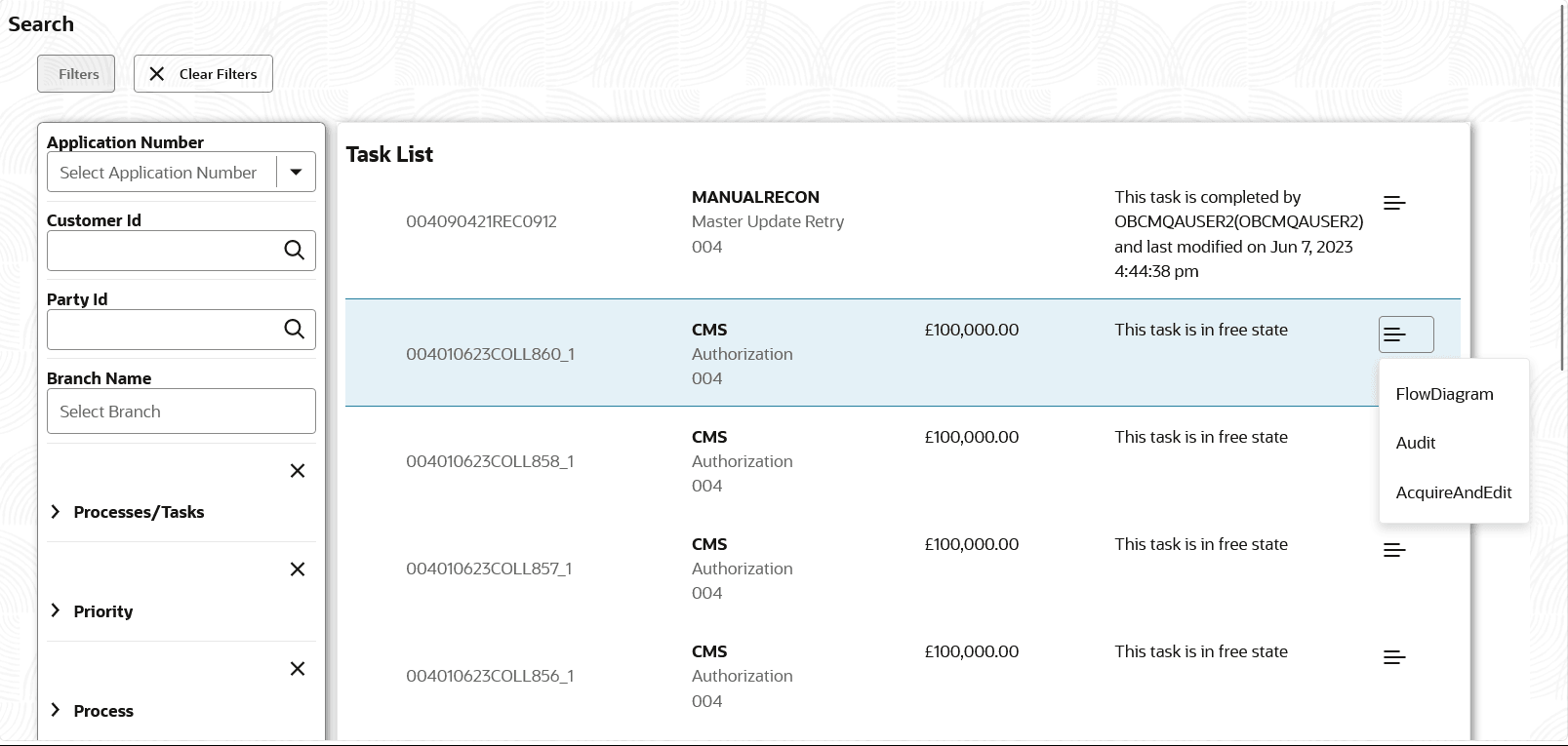Select task reference 004010623COLL857_1
This screenshot has width=1568, height=746.
click(489, 569)
